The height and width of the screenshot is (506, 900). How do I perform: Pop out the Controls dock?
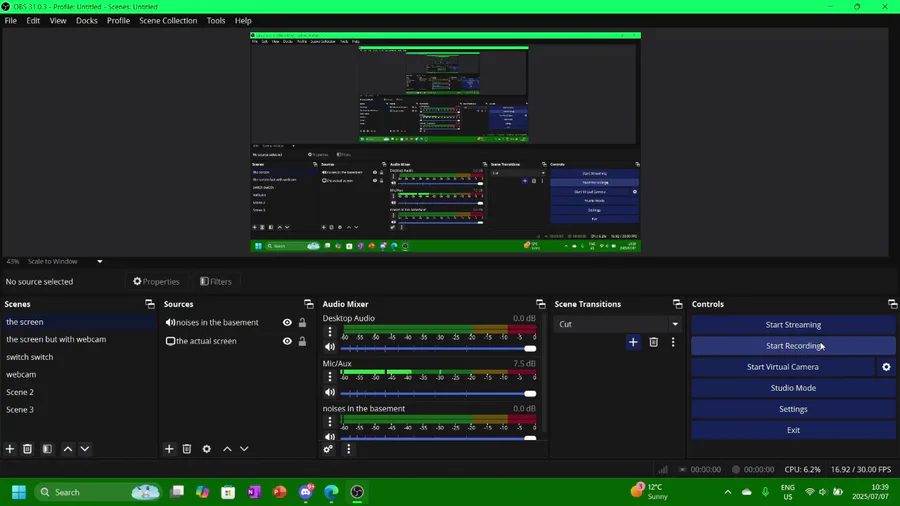893,304
